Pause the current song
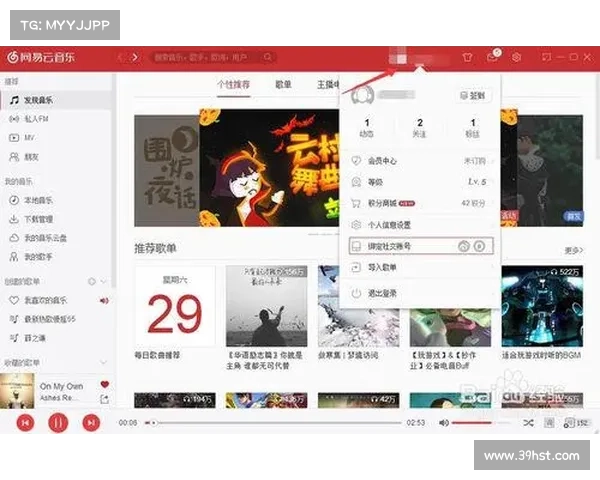The width and height of the screenshot is (600, 480). tap(56, 423)
